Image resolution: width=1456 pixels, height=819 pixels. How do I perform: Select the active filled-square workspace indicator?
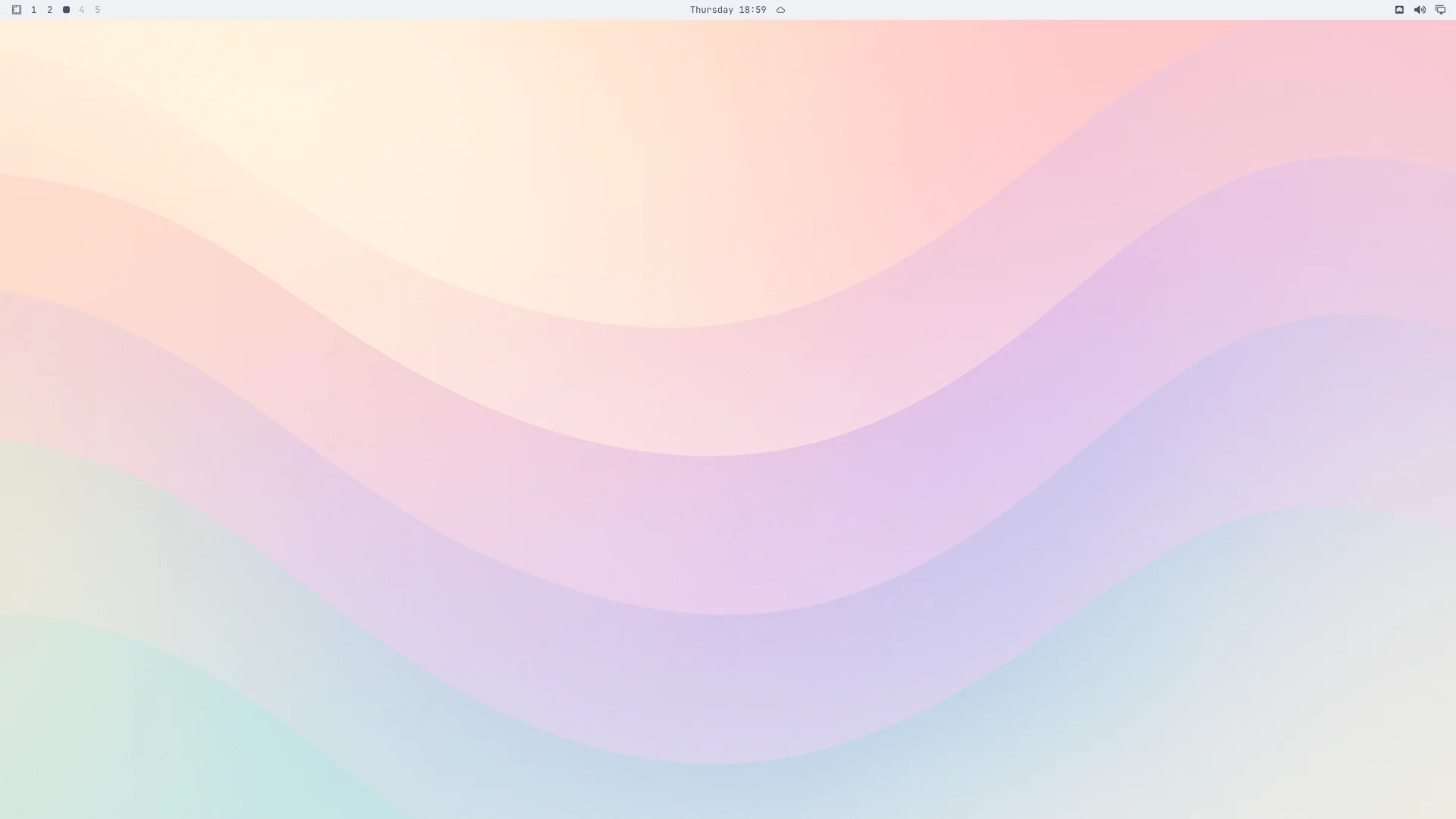point(66,10)
